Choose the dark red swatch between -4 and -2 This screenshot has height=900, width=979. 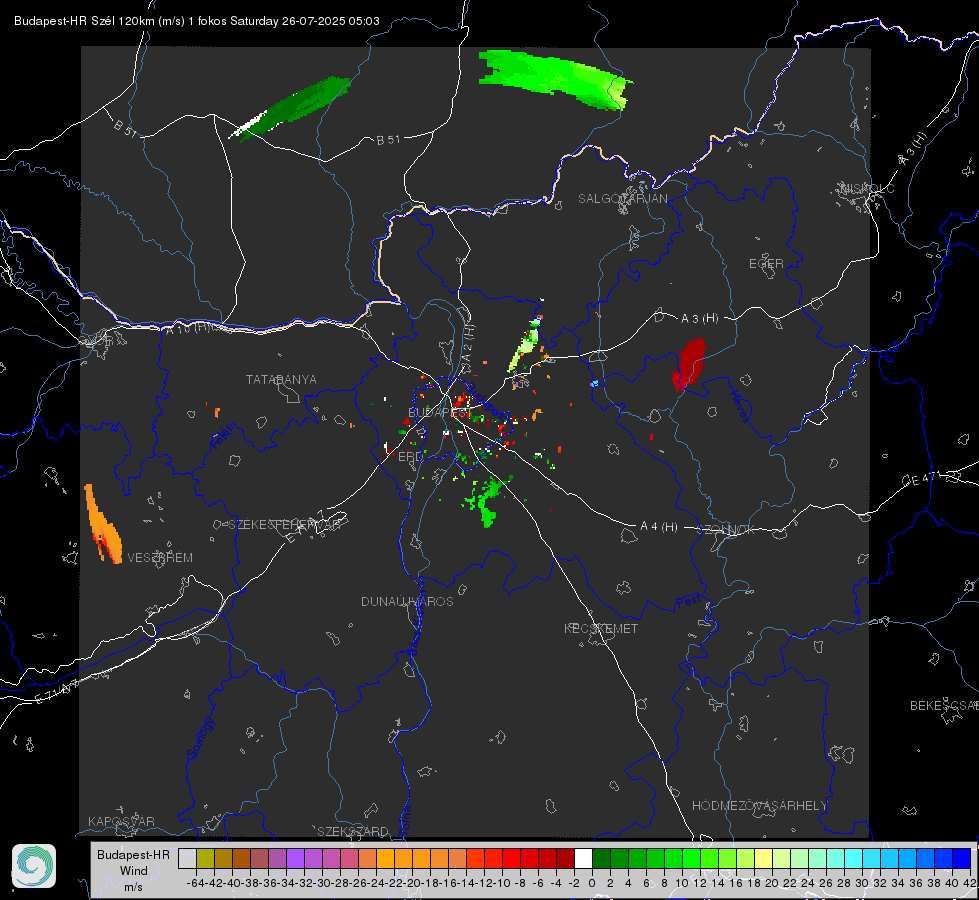click(566, 858)
